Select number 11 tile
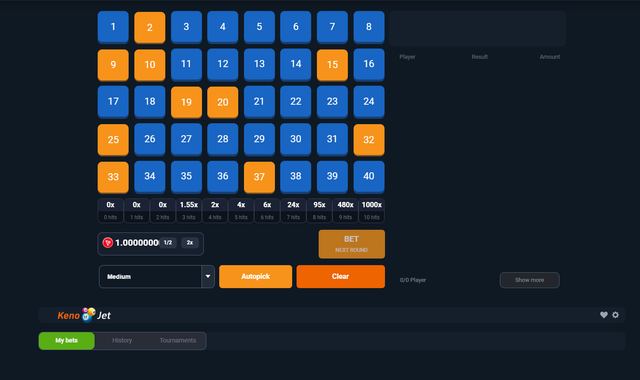Image resolution: width=640 pixels, height=380 pixels. 186,64
